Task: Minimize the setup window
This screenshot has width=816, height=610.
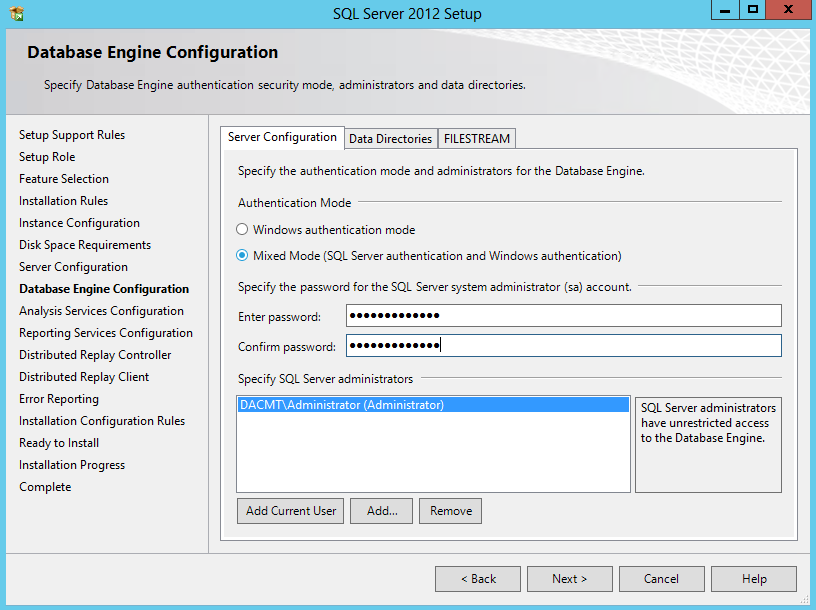Action: click(x=725, y=10)
